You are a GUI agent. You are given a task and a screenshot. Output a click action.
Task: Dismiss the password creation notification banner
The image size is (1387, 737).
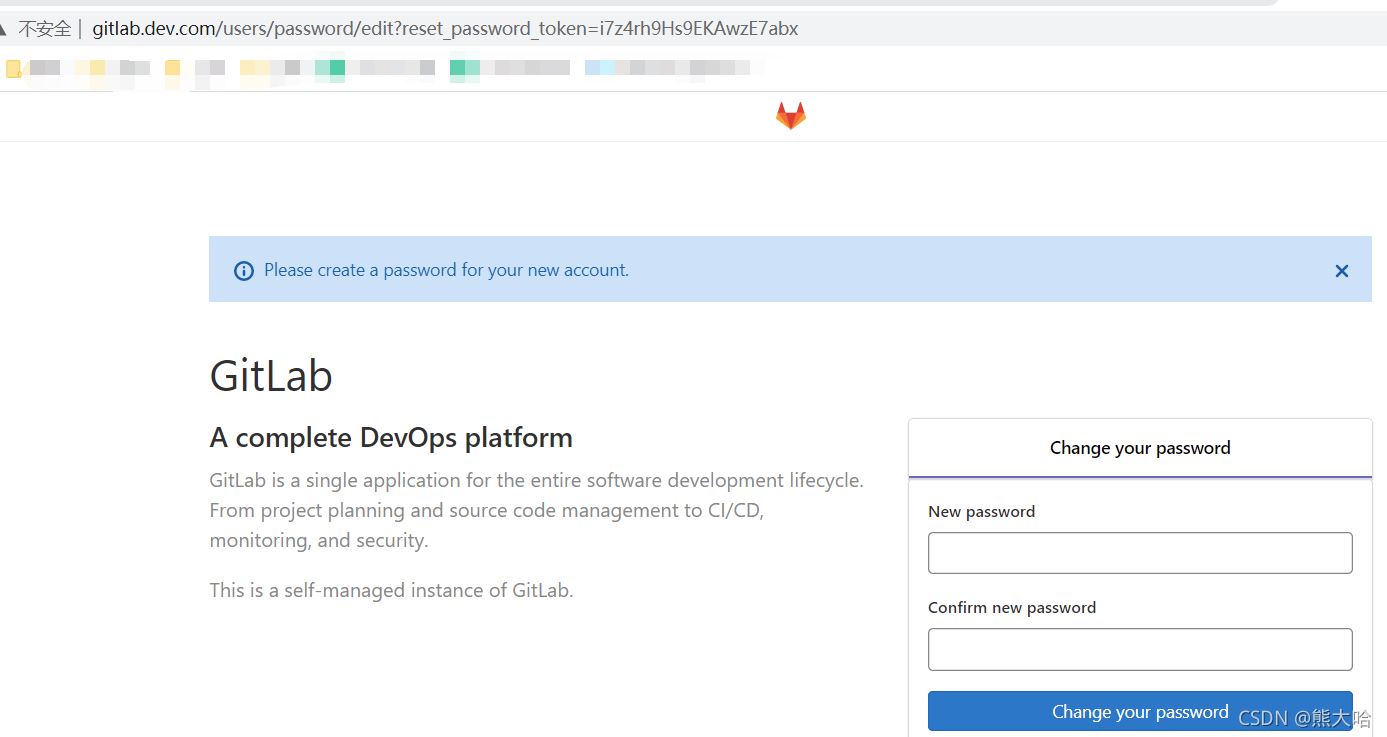(x=1341, y=270)
